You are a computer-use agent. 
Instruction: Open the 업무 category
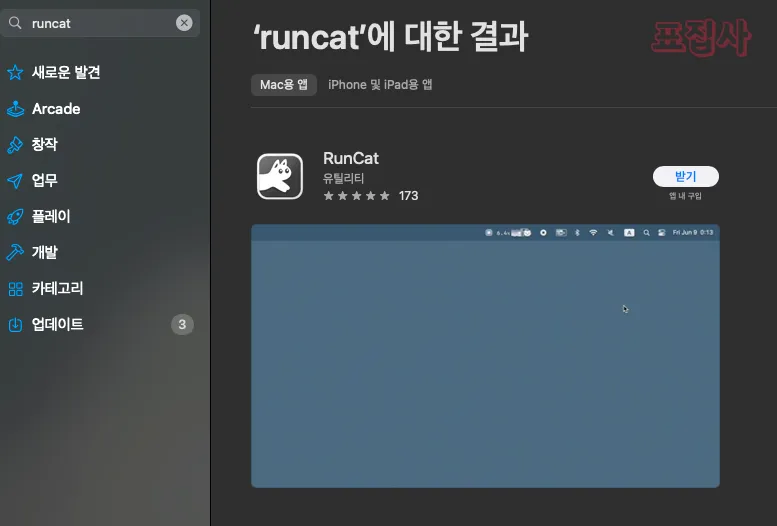tap(45, 180)
